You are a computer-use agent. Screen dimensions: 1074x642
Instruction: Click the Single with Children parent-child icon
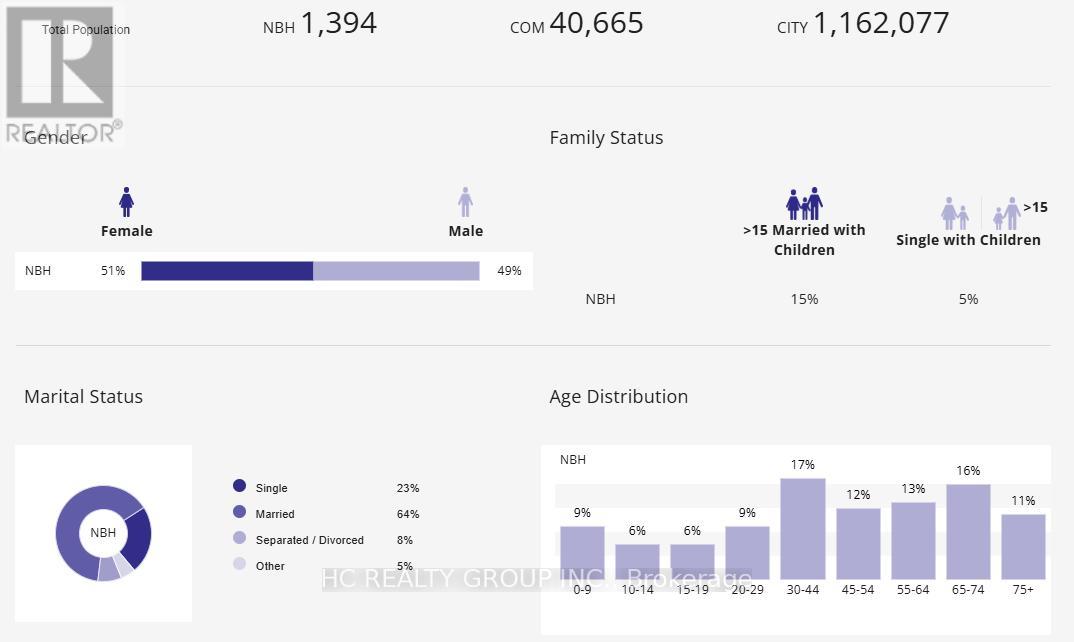955,213
